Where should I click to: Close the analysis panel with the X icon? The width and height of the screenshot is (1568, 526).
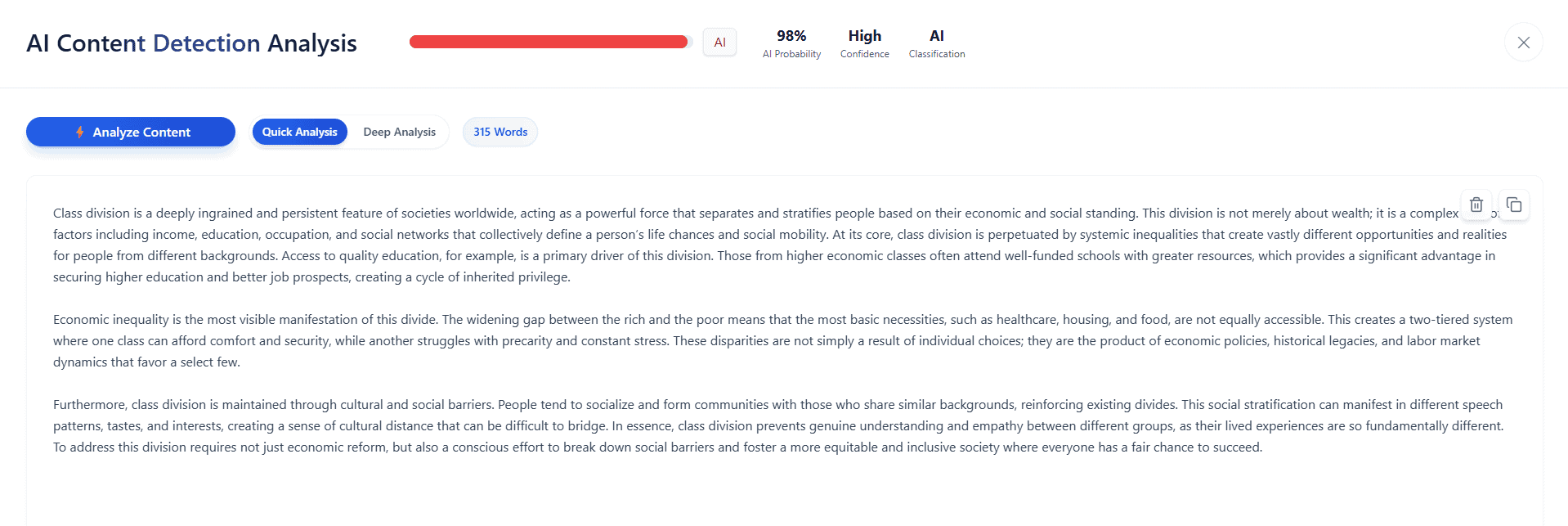pos(1523,43)
